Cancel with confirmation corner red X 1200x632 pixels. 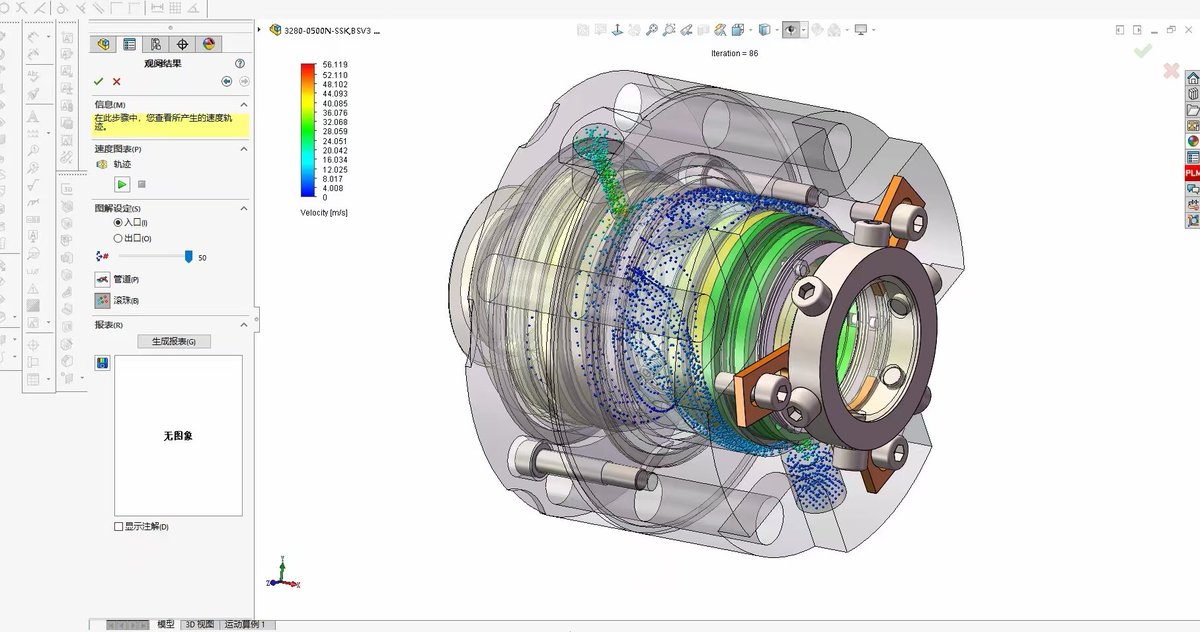coord(1171,70)
